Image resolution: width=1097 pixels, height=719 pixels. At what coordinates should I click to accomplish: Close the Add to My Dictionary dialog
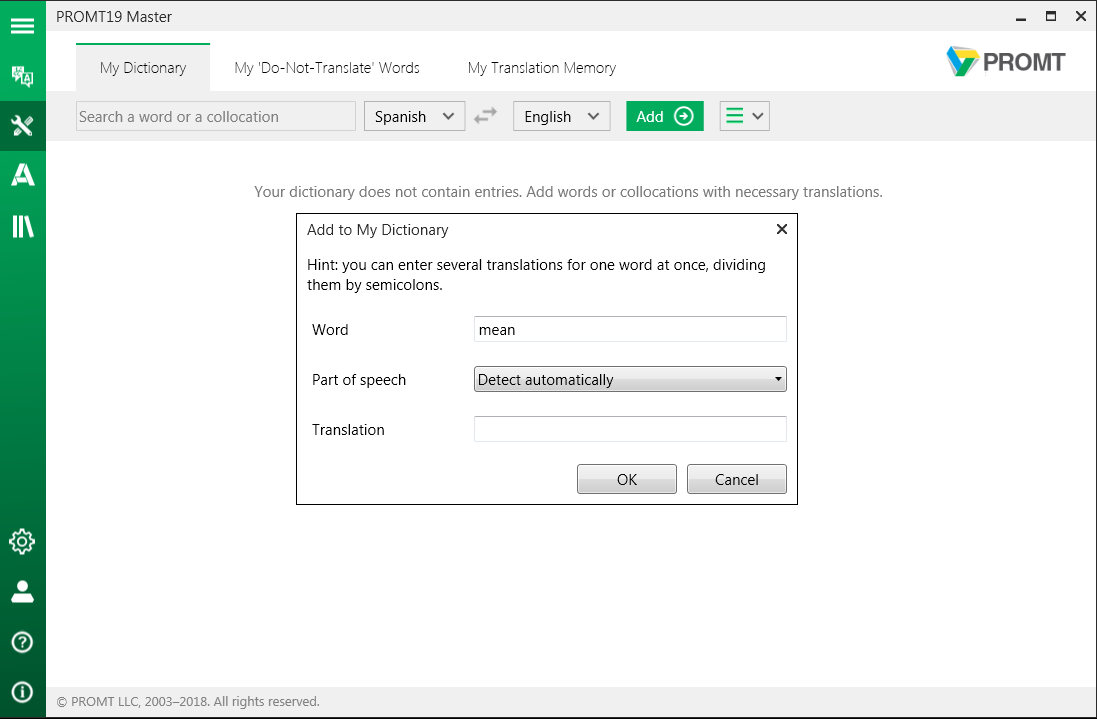click(782, 229)
